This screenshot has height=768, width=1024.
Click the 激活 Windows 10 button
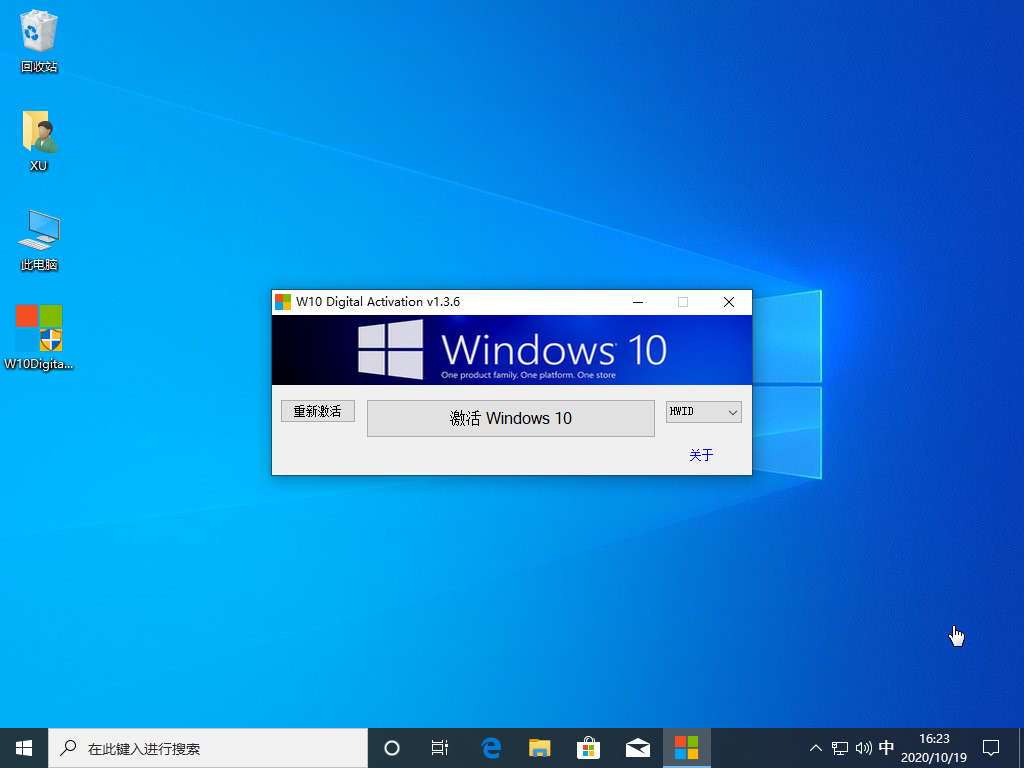click(510, 418)
